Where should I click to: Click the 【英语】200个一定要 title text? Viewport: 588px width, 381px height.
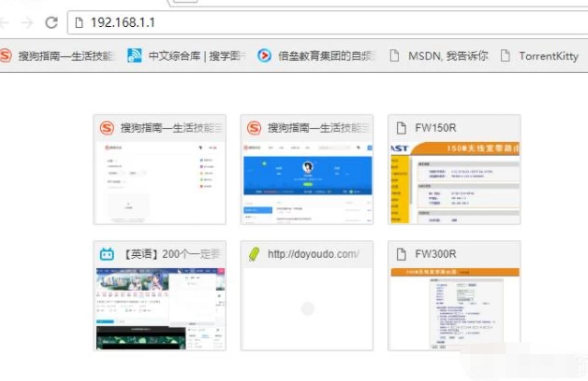(172, 254)
